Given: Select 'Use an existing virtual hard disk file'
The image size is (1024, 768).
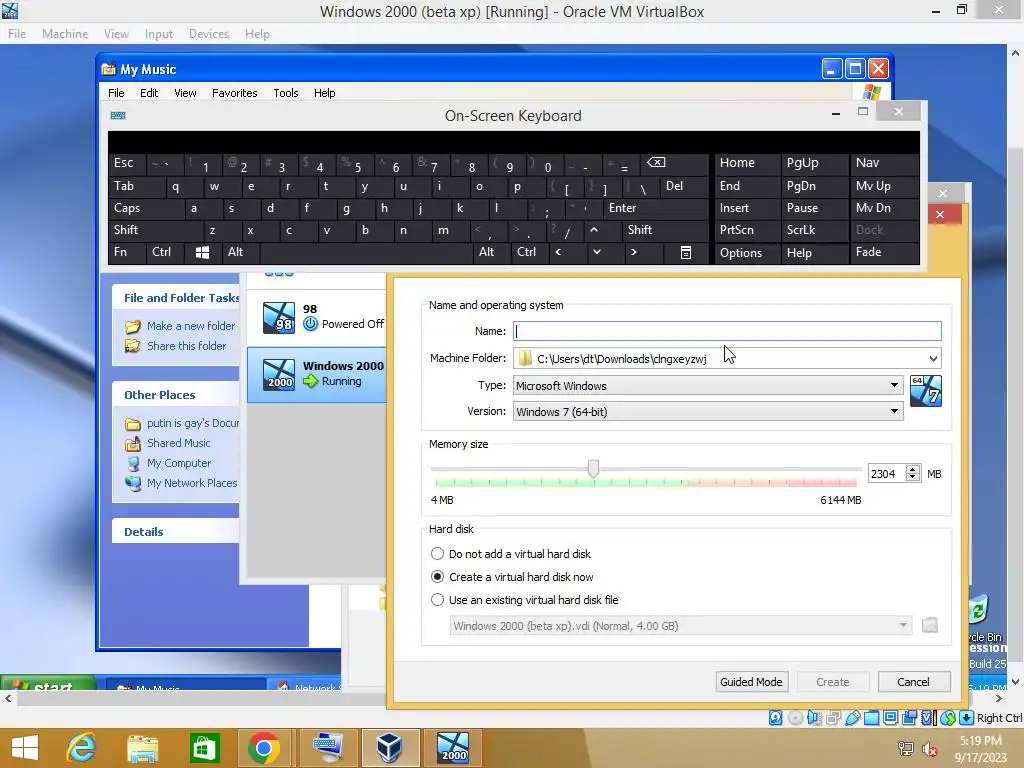Looking at the screenshot, I should [x=524, y=600].
